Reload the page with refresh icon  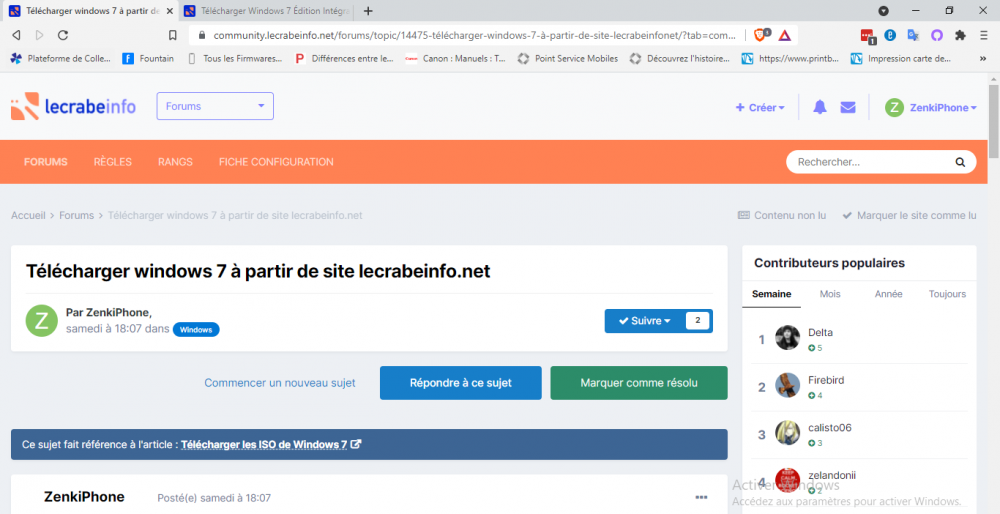pyautogui.click(x=62, y=35)
